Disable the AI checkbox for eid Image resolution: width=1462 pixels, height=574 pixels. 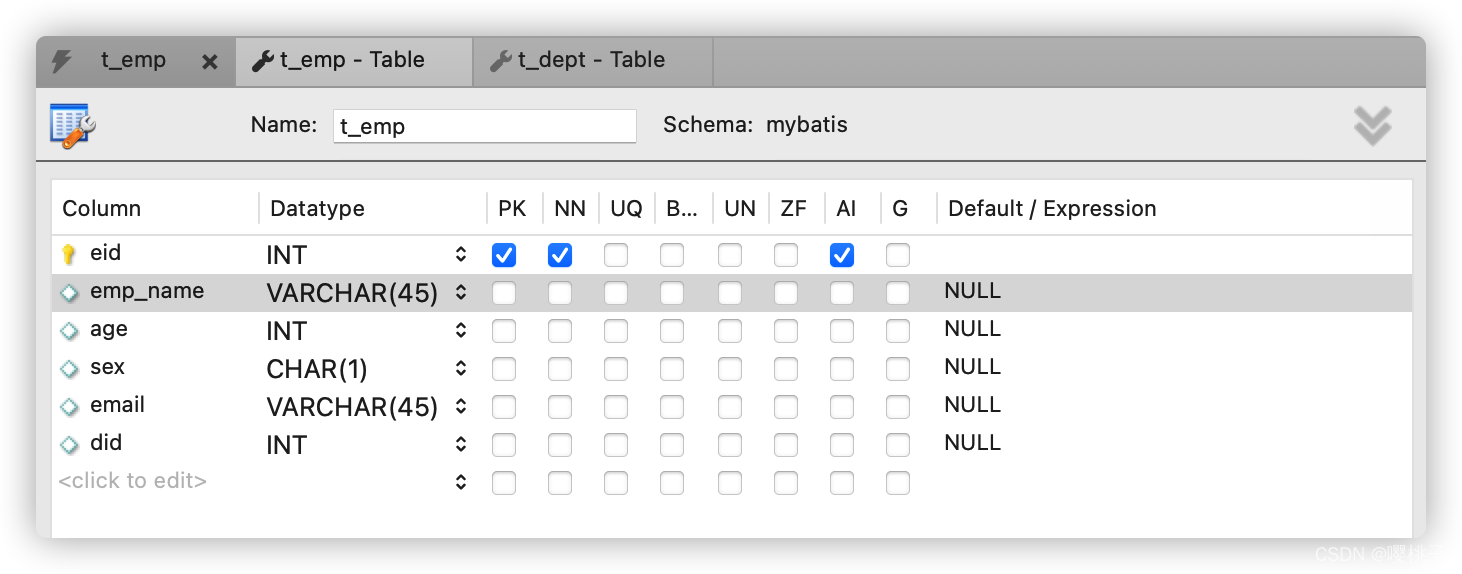[842, 255]
